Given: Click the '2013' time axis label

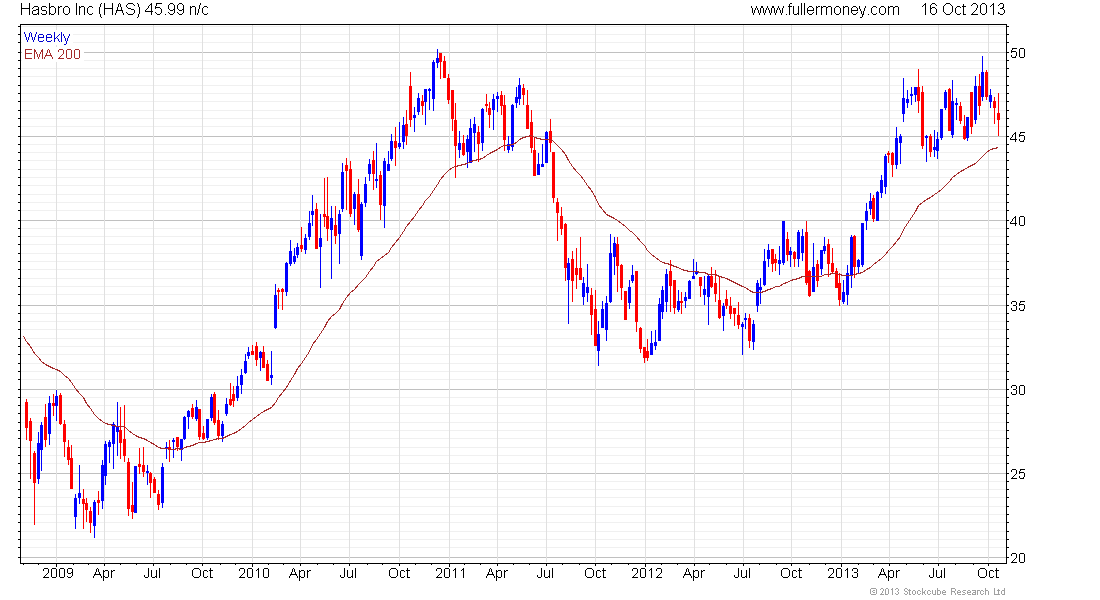Looking at the screenshot, I should pos(843,573).
